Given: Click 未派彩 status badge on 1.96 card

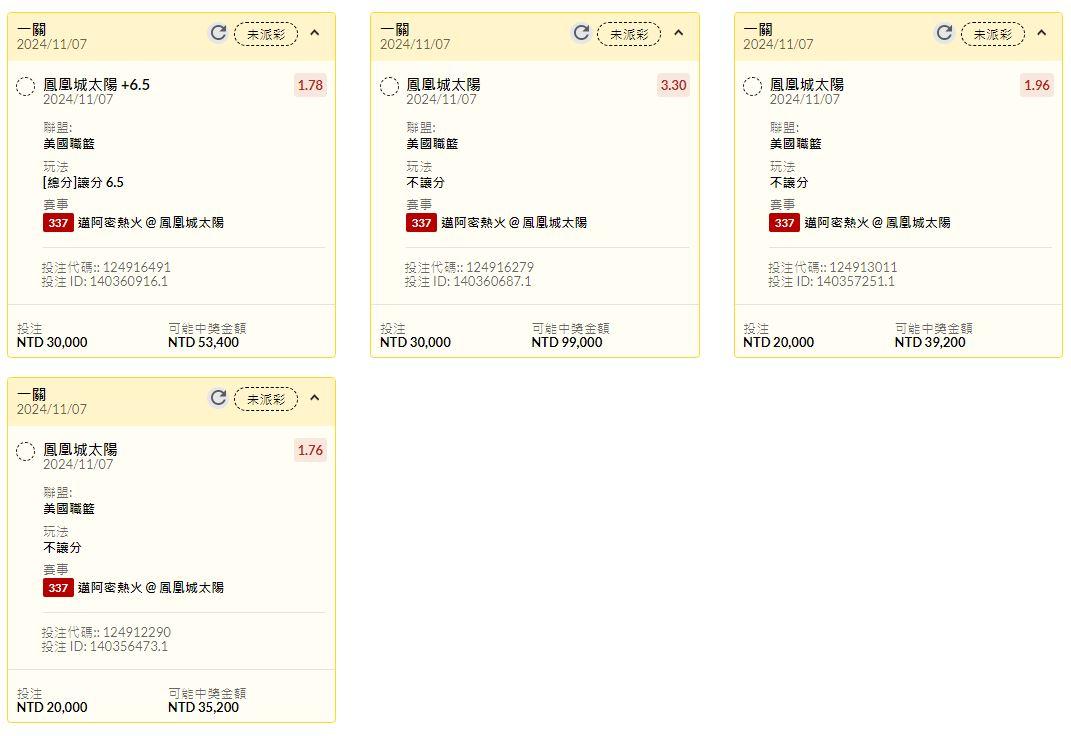Looking at the screenshot, I should pos(992,33).
